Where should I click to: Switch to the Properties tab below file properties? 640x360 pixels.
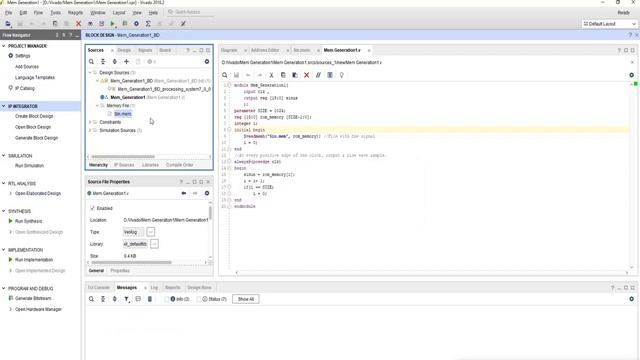tap(120, 271)
